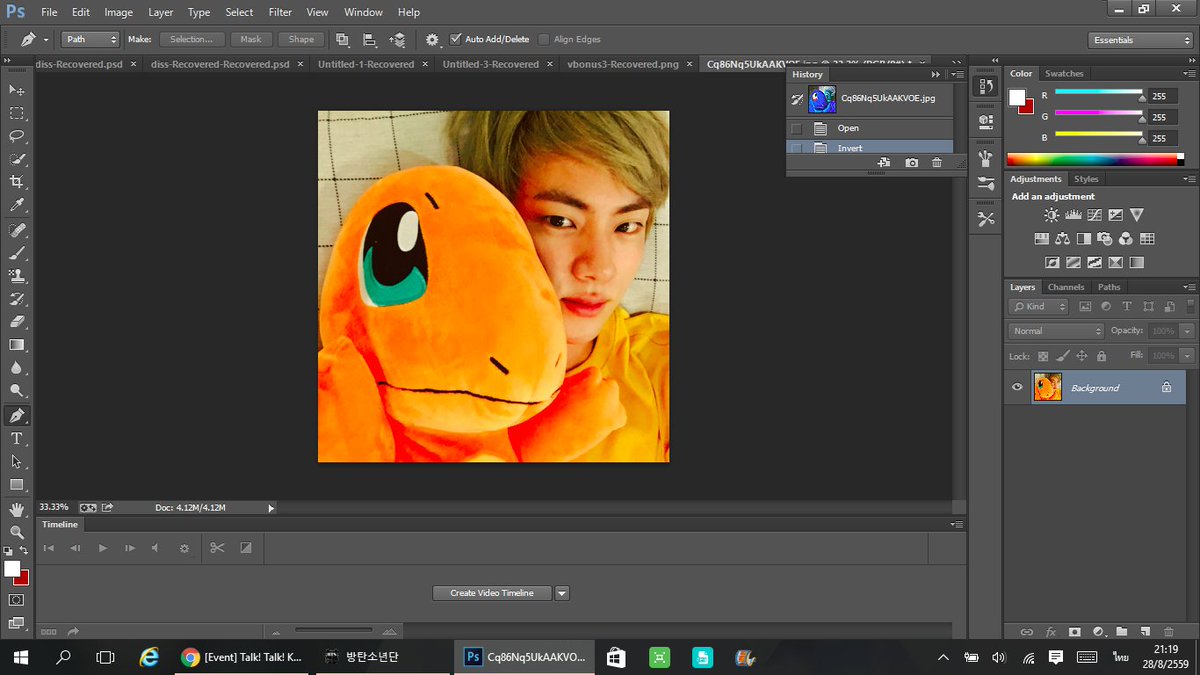This screenshot has width=1200, height=675.
Task: Add a Channel Mixer adjustment
Action: (1125, 239)
